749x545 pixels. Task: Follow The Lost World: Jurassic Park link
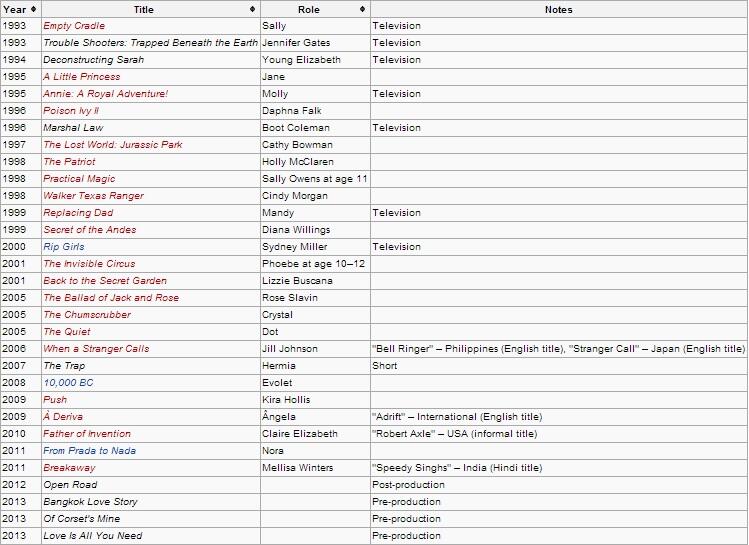click(112, 145)
